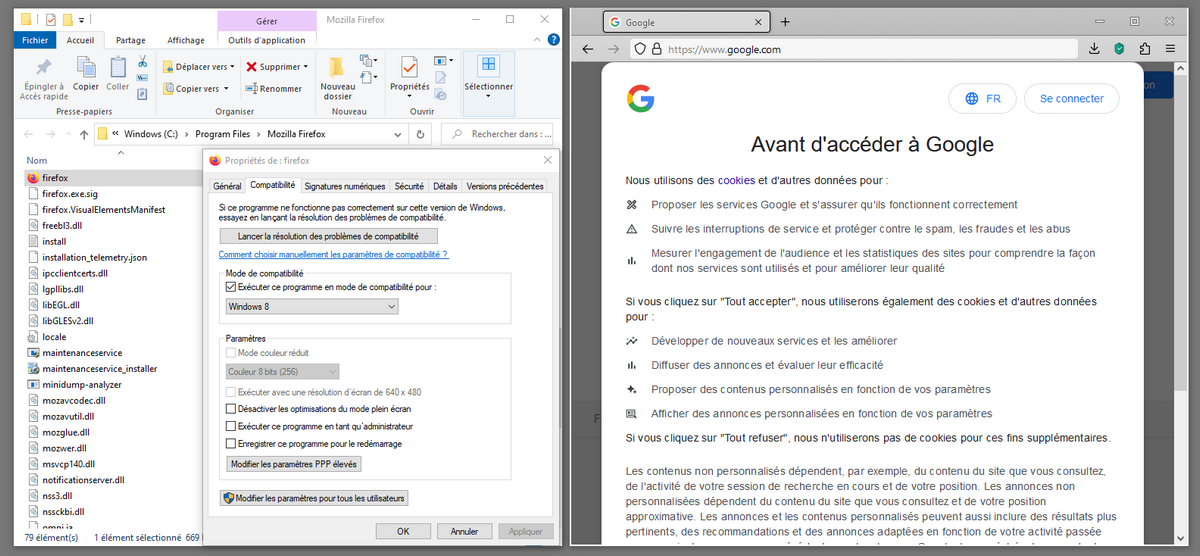Image resolution: width=1200 pixels, height=556 pixels.
Task: Click Modifier les paramètres PPP élevés button
Action: [294, 464]
